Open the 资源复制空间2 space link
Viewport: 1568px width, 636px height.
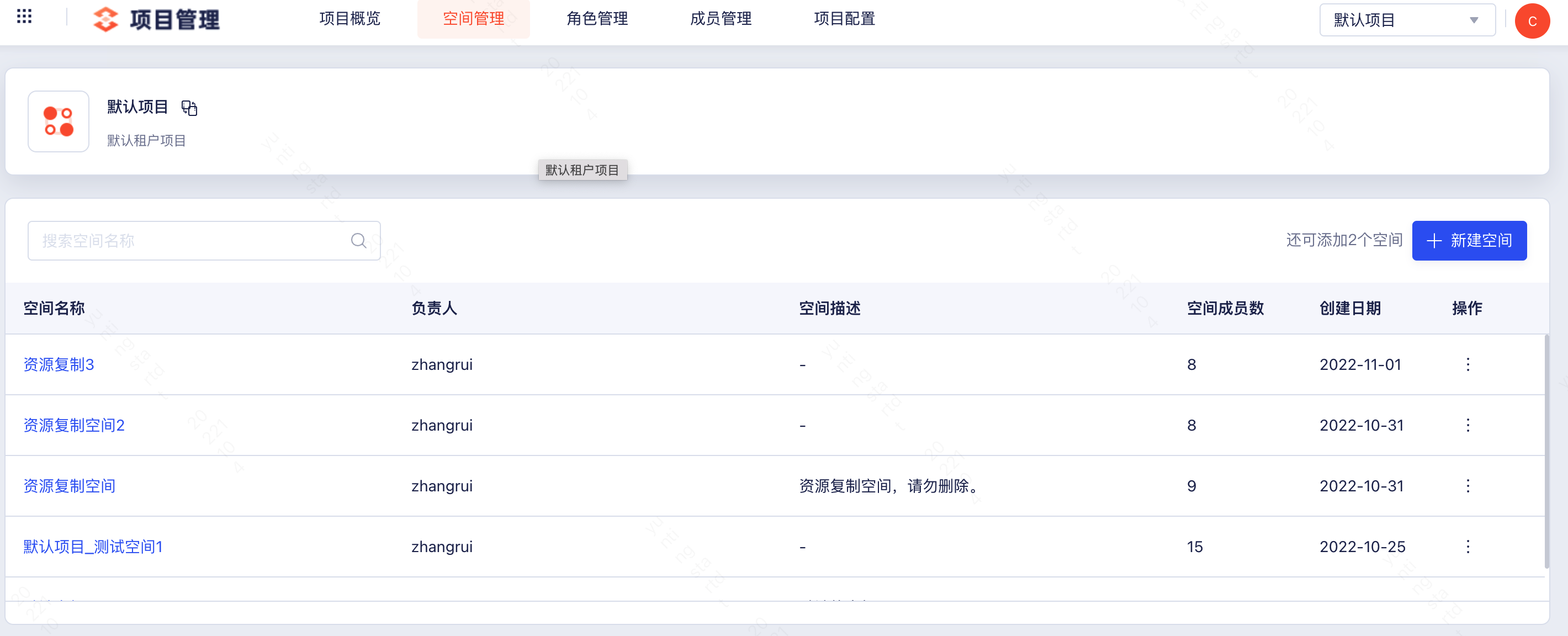(x=75, y=426)
